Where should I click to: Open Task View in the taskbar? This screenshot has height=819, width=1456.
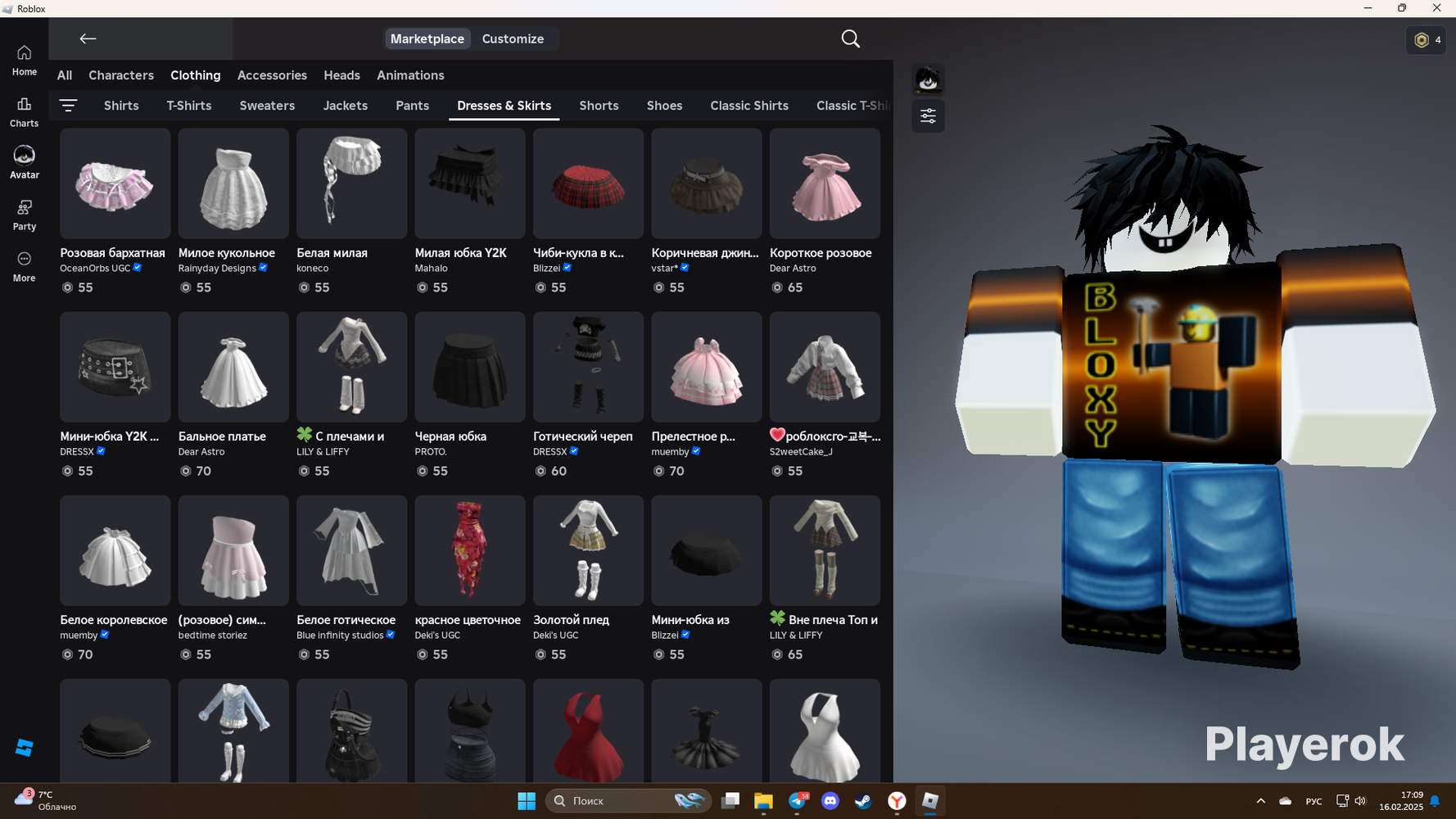pos(730,801)
